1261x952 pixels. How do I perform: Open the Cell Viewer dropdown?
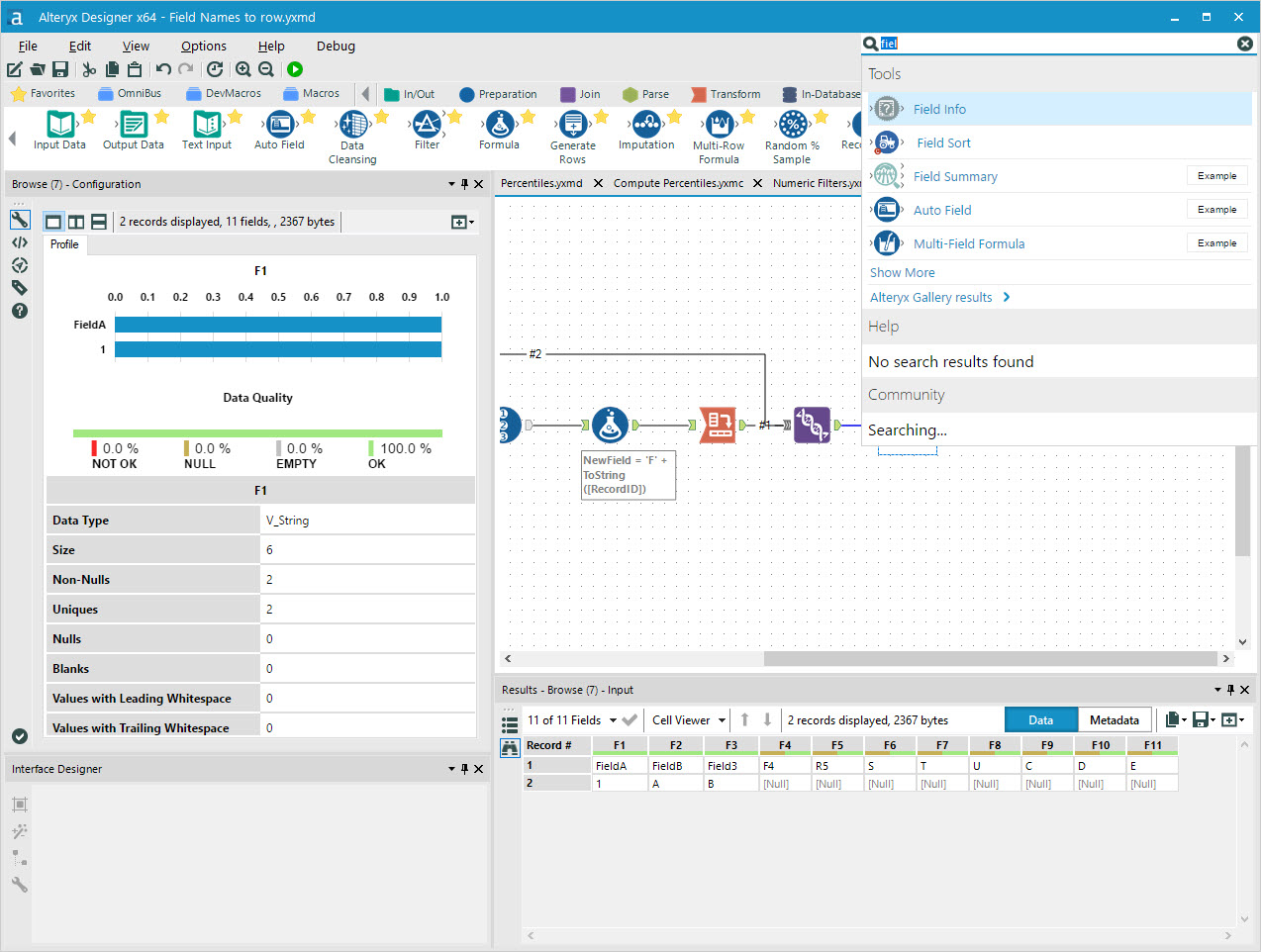(689, 720)
